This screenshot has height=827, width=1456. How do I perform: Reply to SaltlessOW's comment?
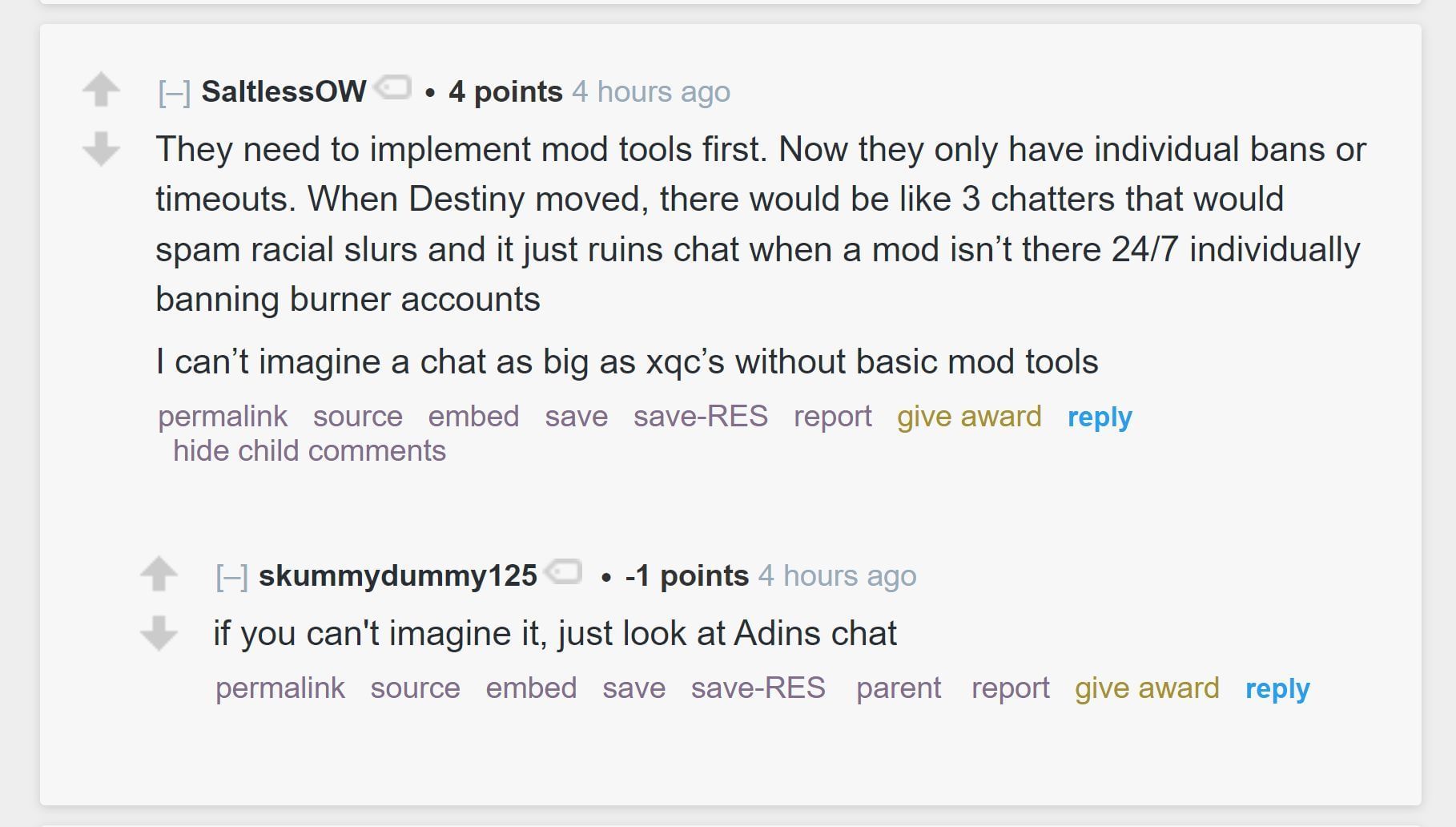click(x=1100, y=417)
